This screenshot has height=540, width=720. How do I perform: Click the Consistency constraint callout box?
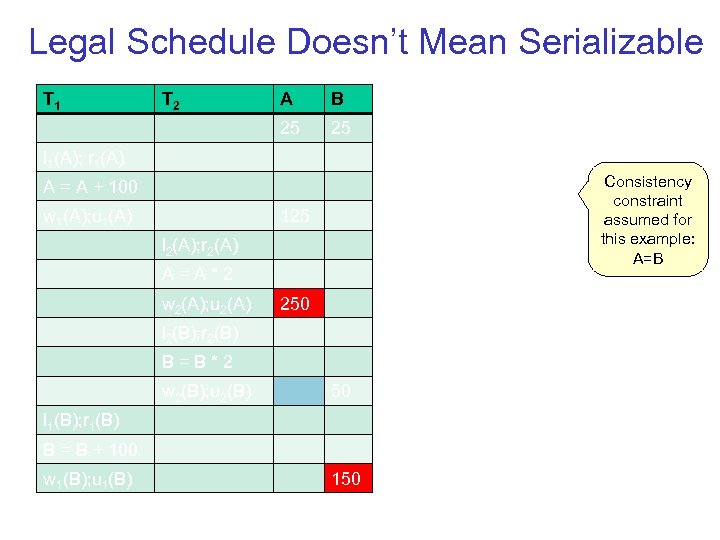coord(647,220)
